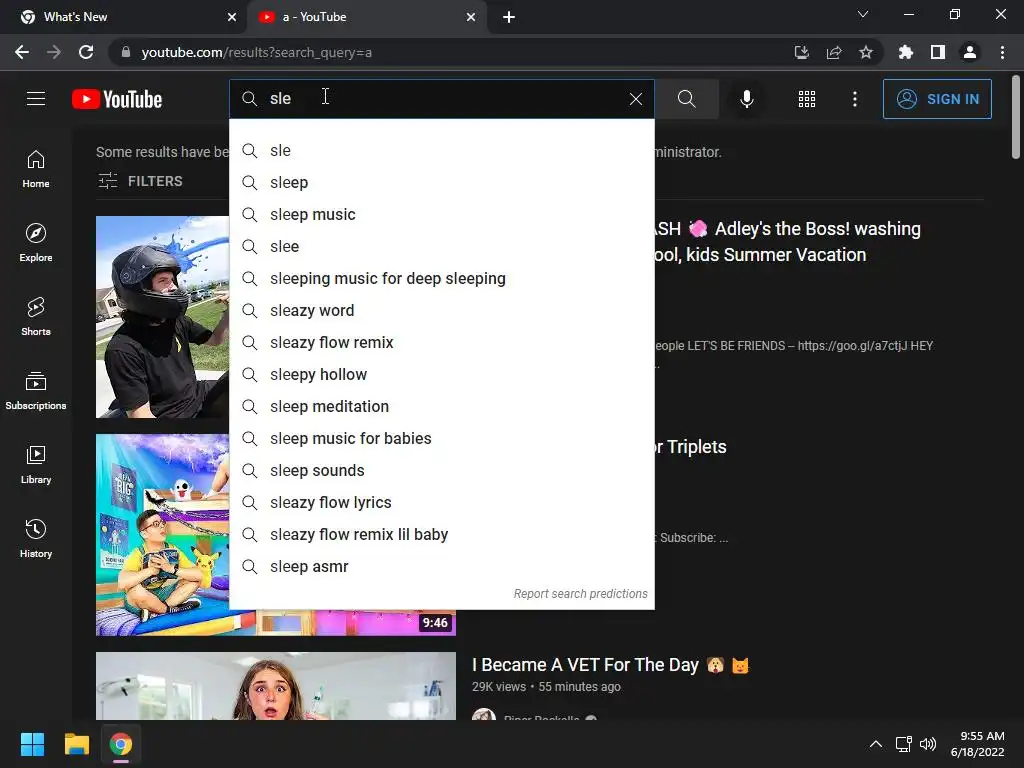Open the Chrome extensions puzzle icon
Screen dimensions: 1024x768
[x=905, y=52]
